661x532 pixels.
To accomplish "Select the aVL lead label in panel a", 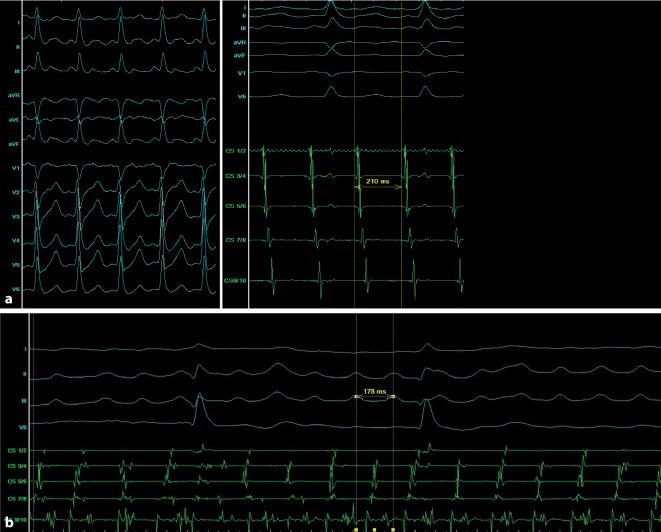I will coord(13,120).
